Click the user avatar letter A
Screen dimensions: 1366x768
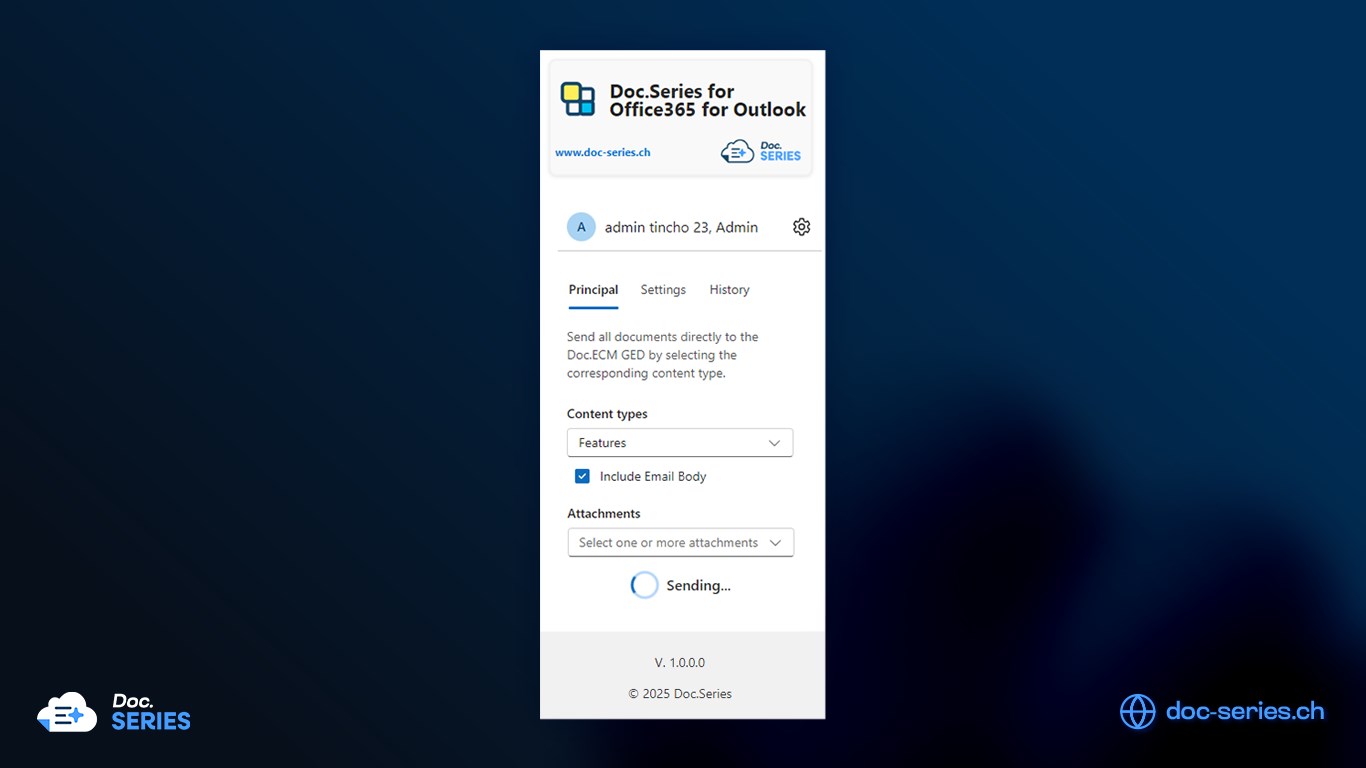pos(581,227)
